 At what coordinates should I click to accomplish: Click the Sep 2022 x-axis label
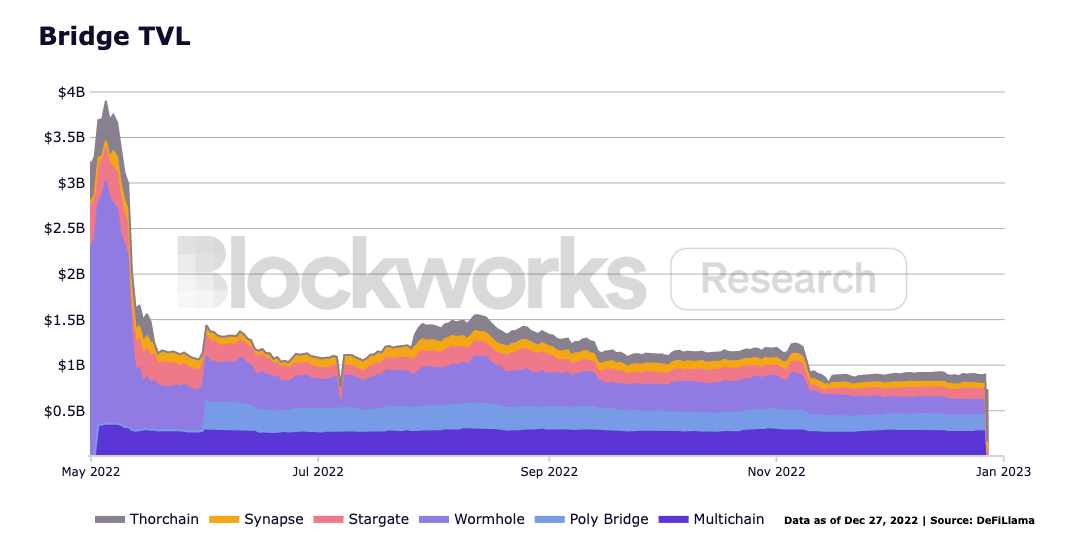click(548, 469)
